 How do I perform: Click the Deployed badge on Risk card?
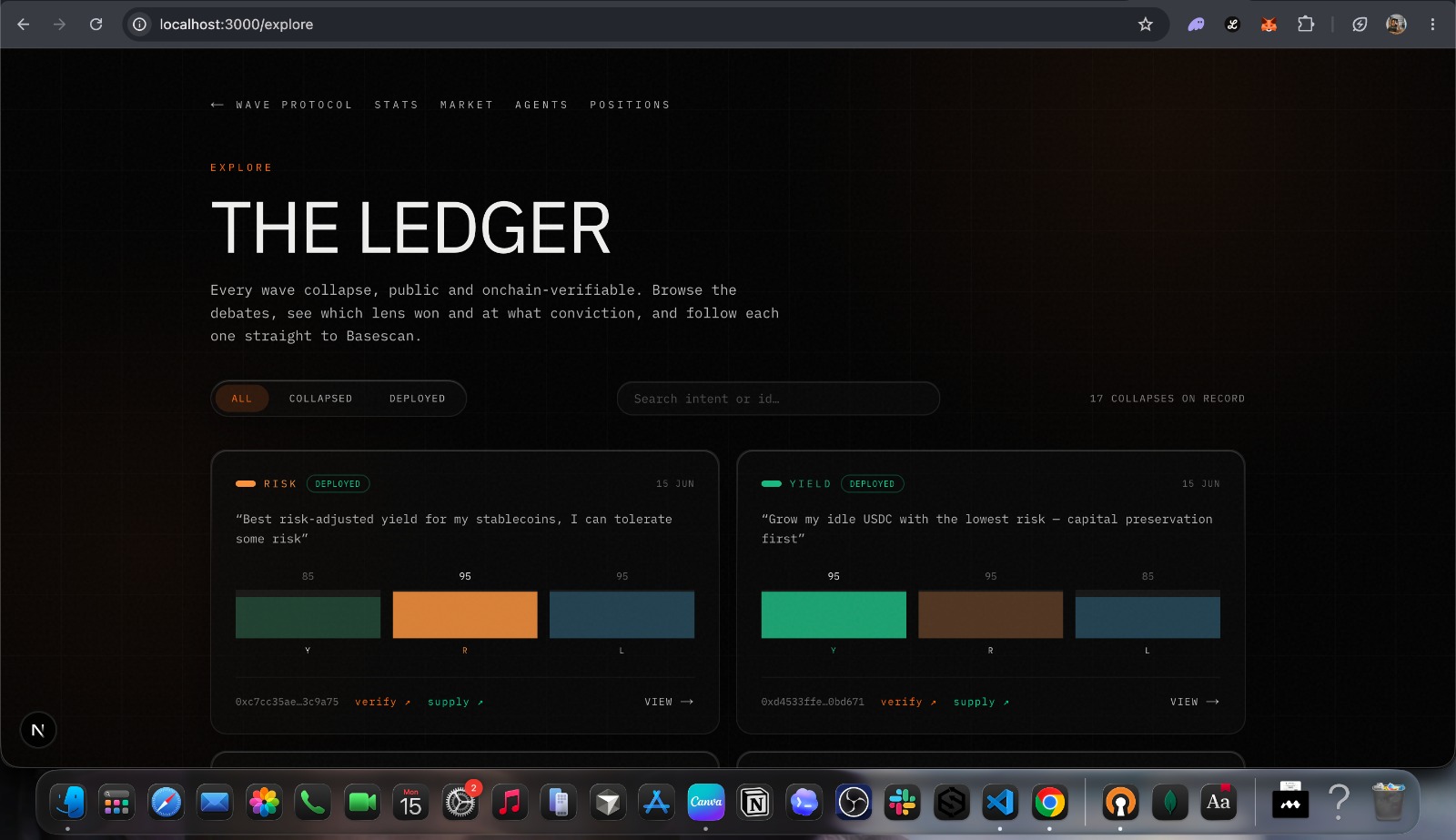coord(338,484)
